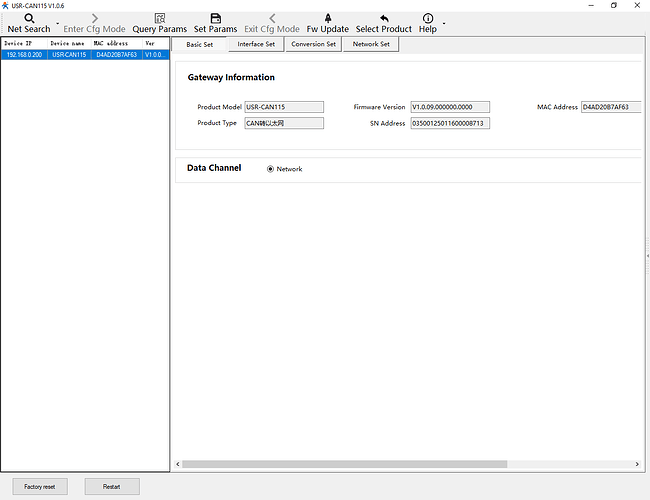650x500 pixels.
Task: Click the horizontal scrollbar's right arrow
Action: (x=638, y=465)
